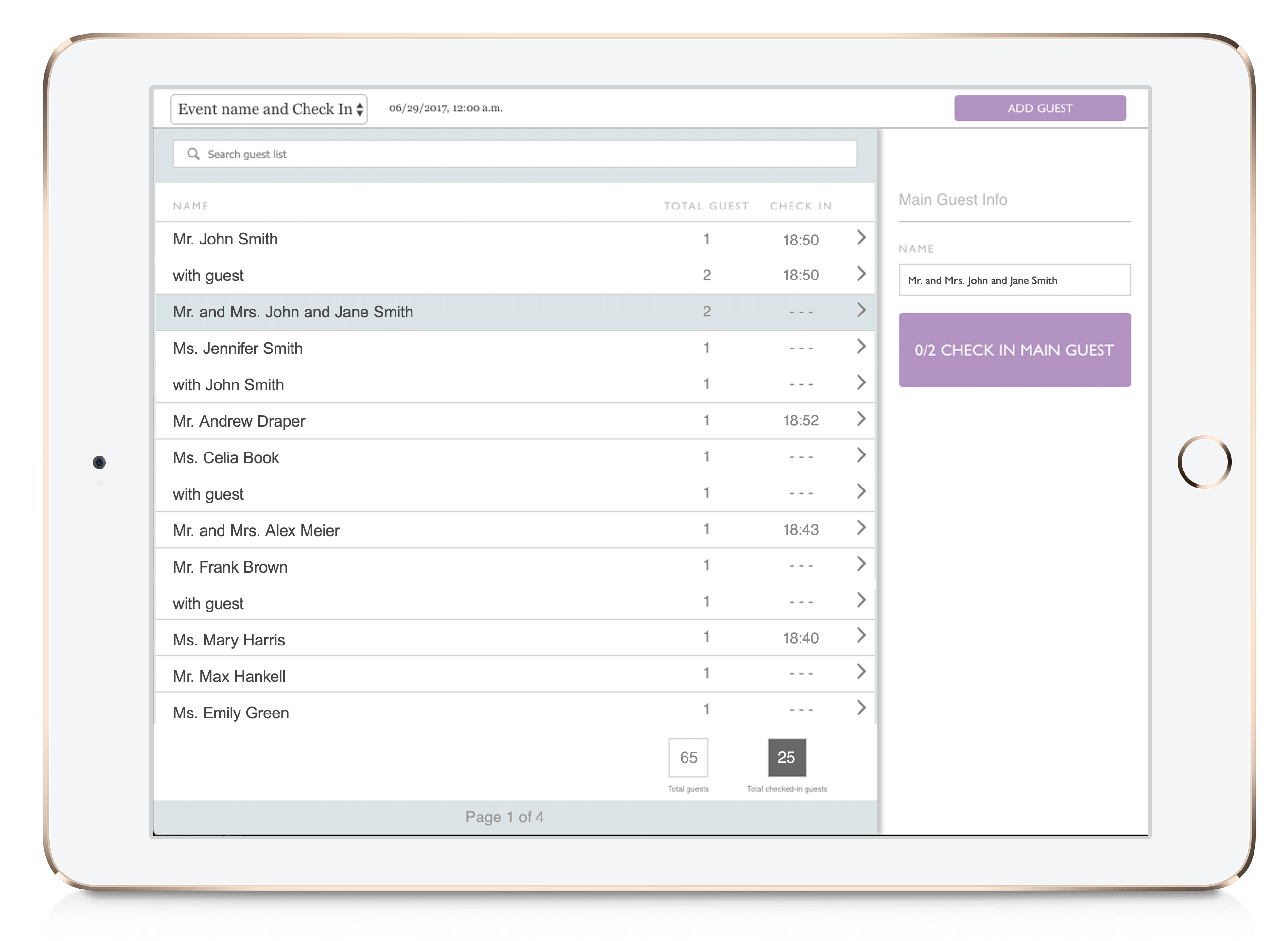The width and height of the screenshot is (1288, 941).
Task: Select Mr. Andrew Draper name
Action: coord(239,421)
